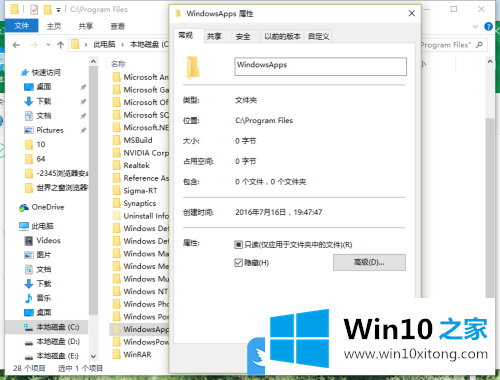Expand the breadcrumb chevron after 此电脑

[123, 45]
